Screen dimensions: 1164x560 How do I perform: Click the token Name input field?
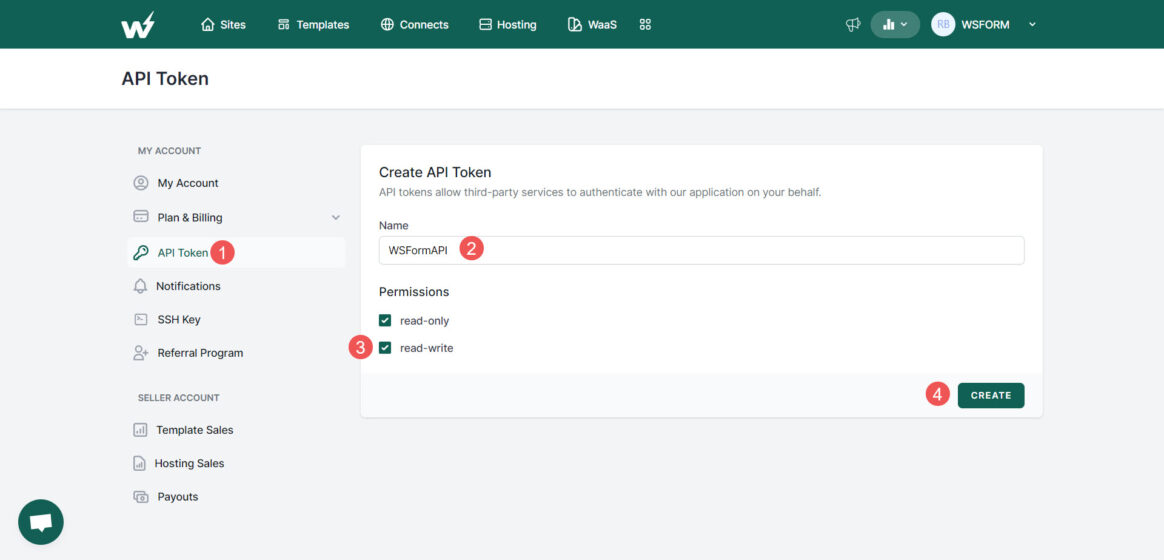[702, 250]
